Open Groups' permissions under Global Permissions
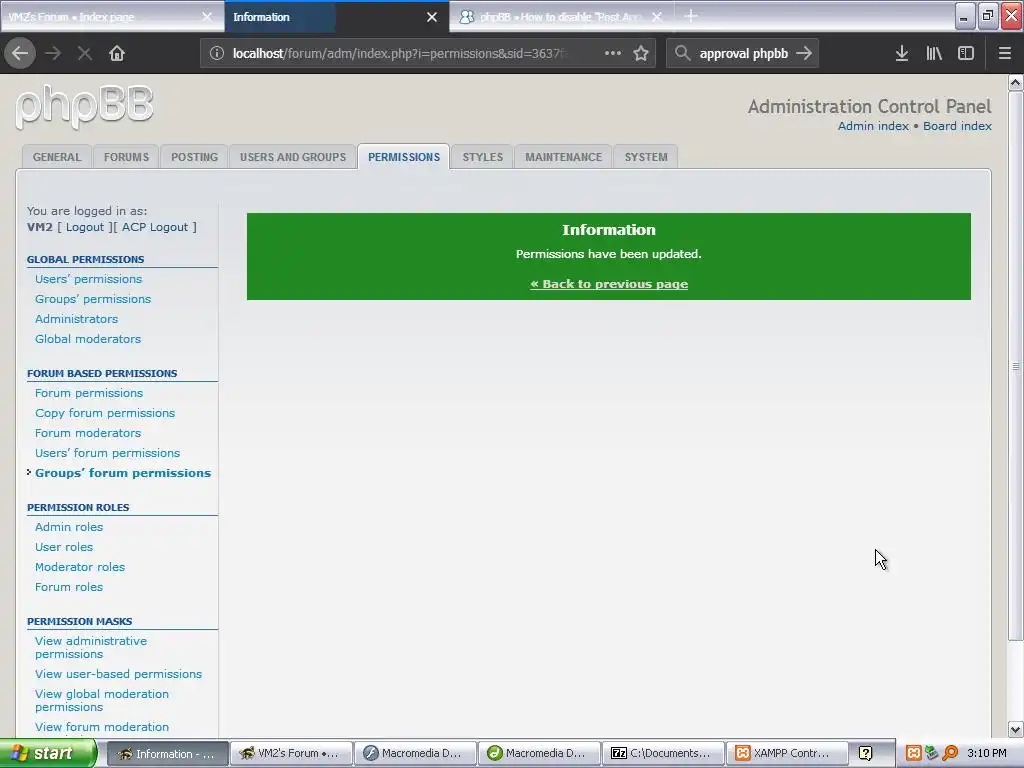 pos(93,298)
